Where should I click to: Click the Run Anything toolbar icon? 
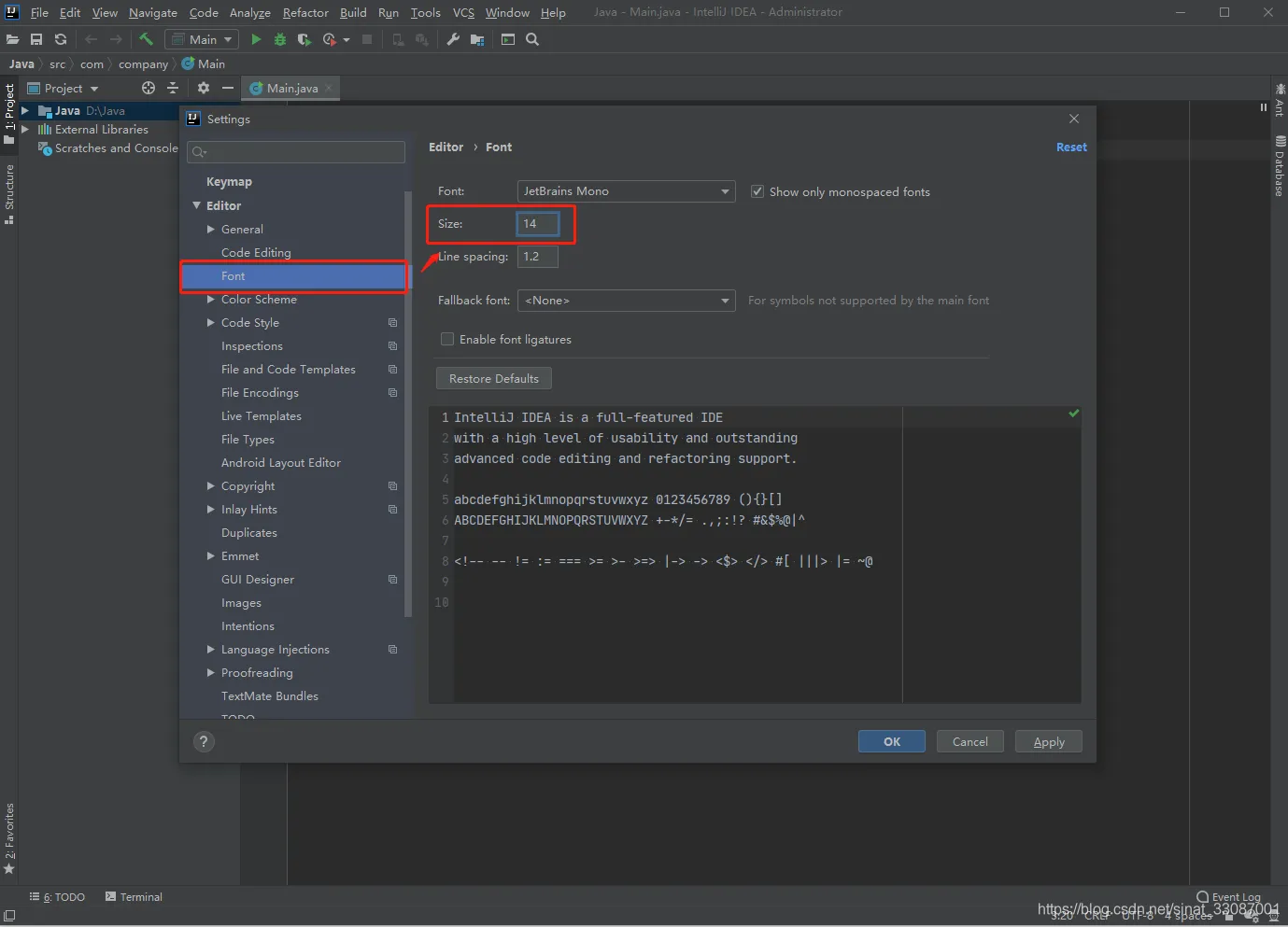pyautogui.click(x=508, y=39)
